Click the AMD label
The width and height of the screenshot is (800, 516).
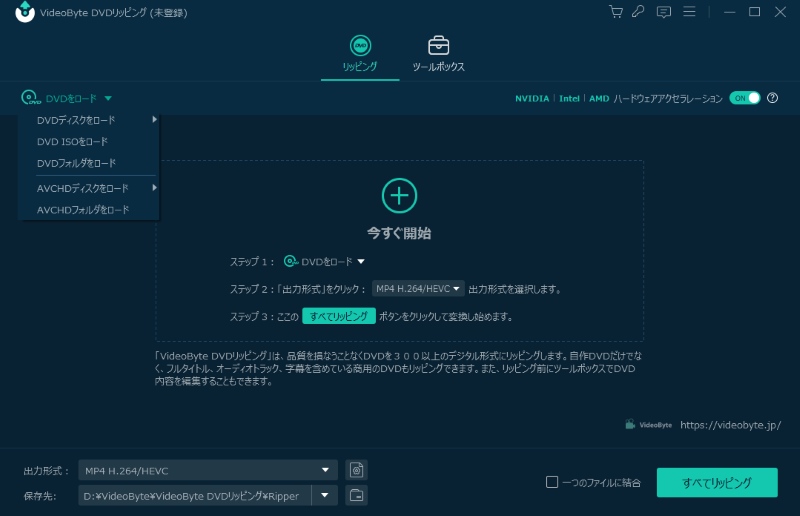tap(599, 98)
